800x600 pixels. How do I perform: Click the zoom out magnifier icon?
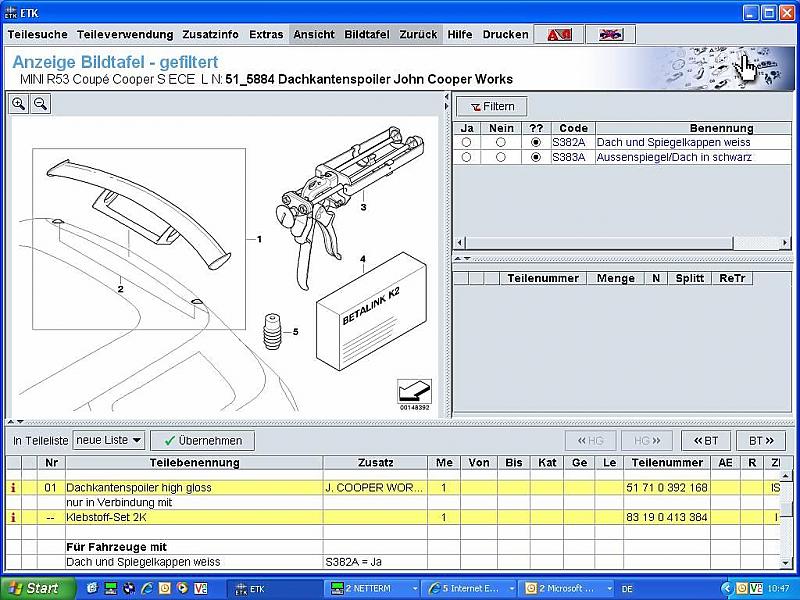[x=41, y=103]
